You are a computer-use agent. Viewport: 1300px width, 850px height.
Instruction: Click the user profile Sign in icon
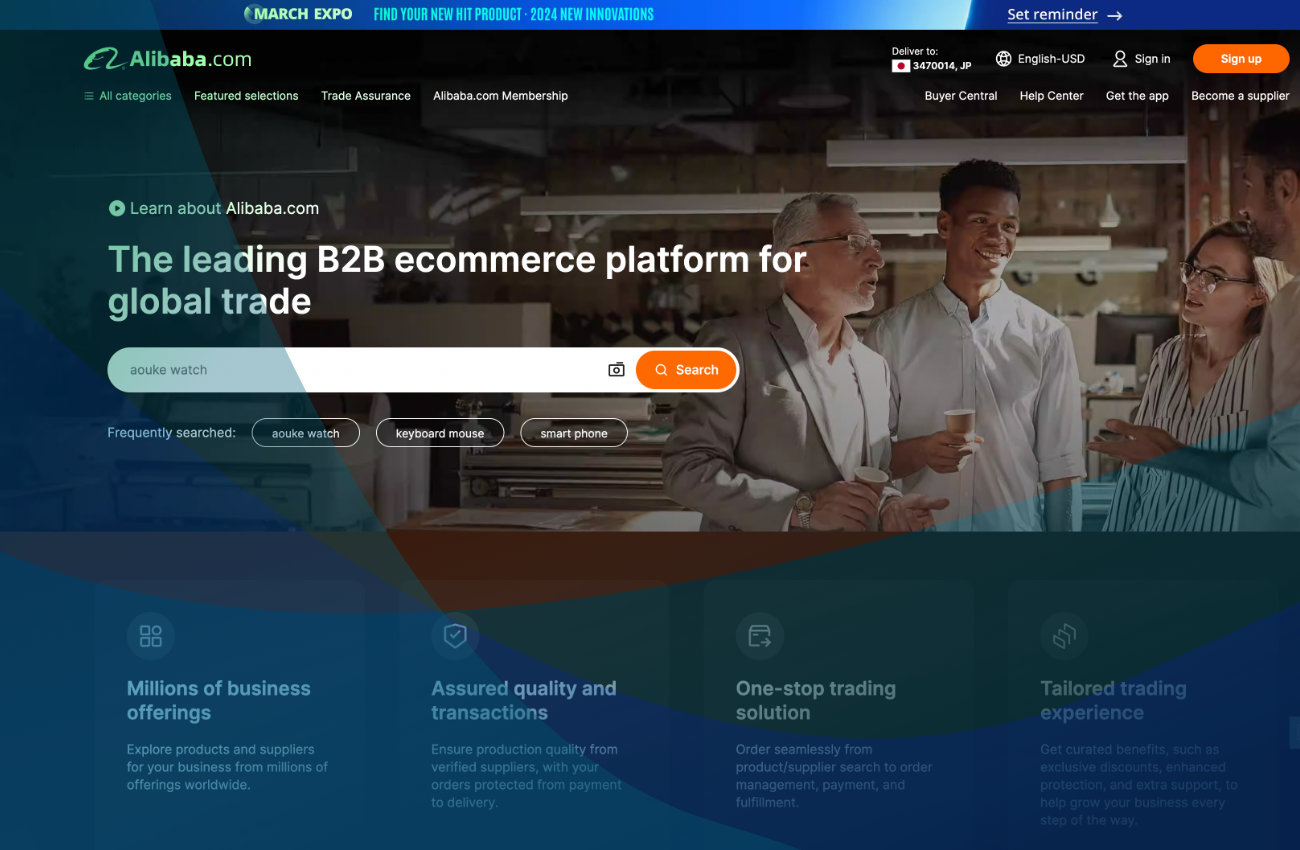tap(1120, 59)
